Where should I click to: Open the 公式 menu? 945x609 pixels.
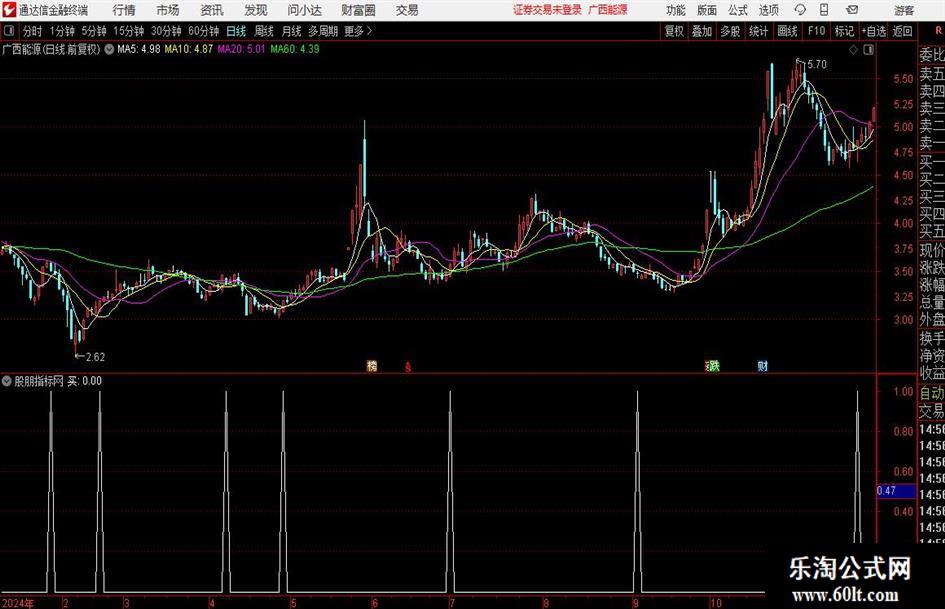pyautogui.click(x=738, y=10)
